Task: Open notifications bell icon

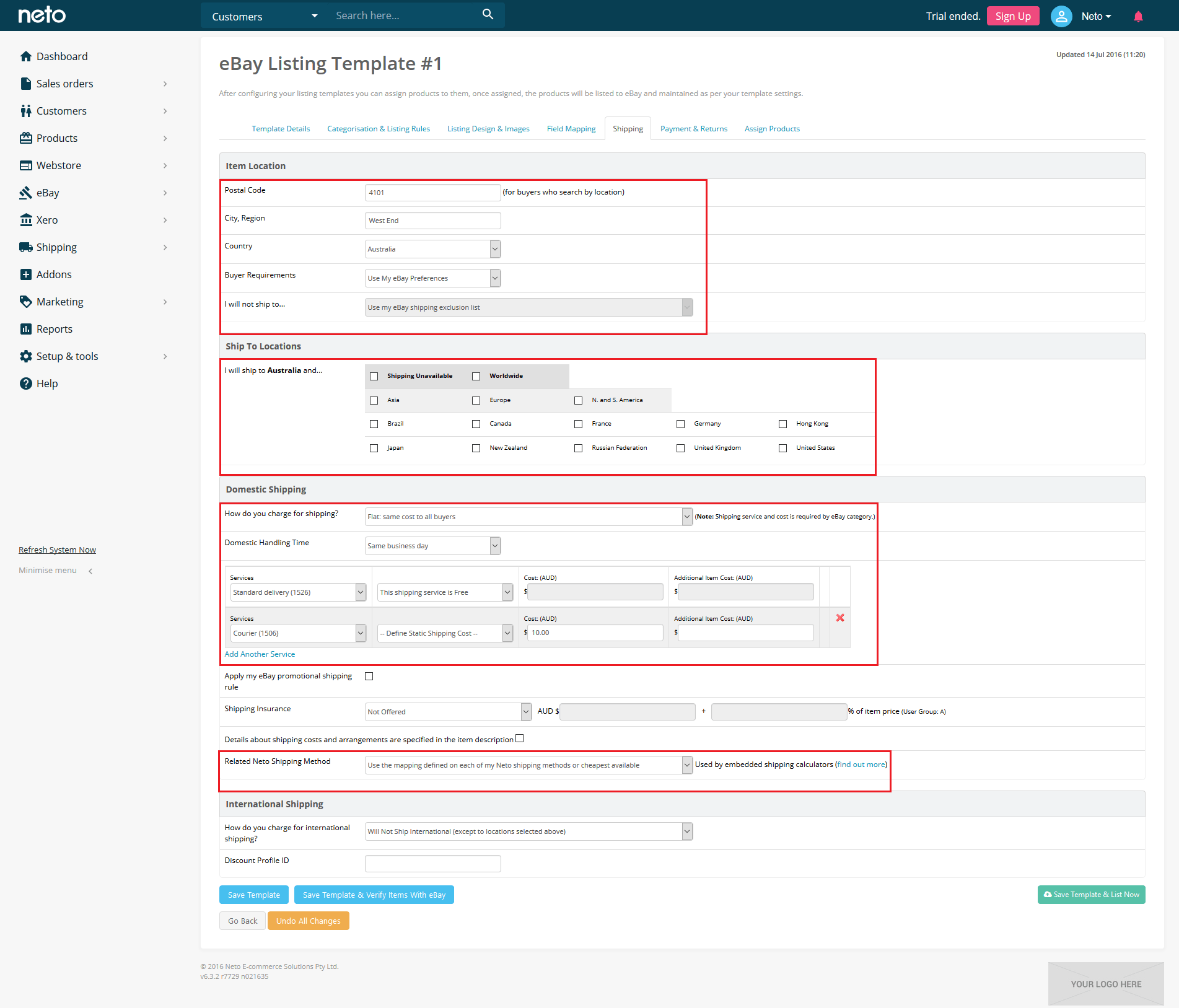Action: [1138, 16]
